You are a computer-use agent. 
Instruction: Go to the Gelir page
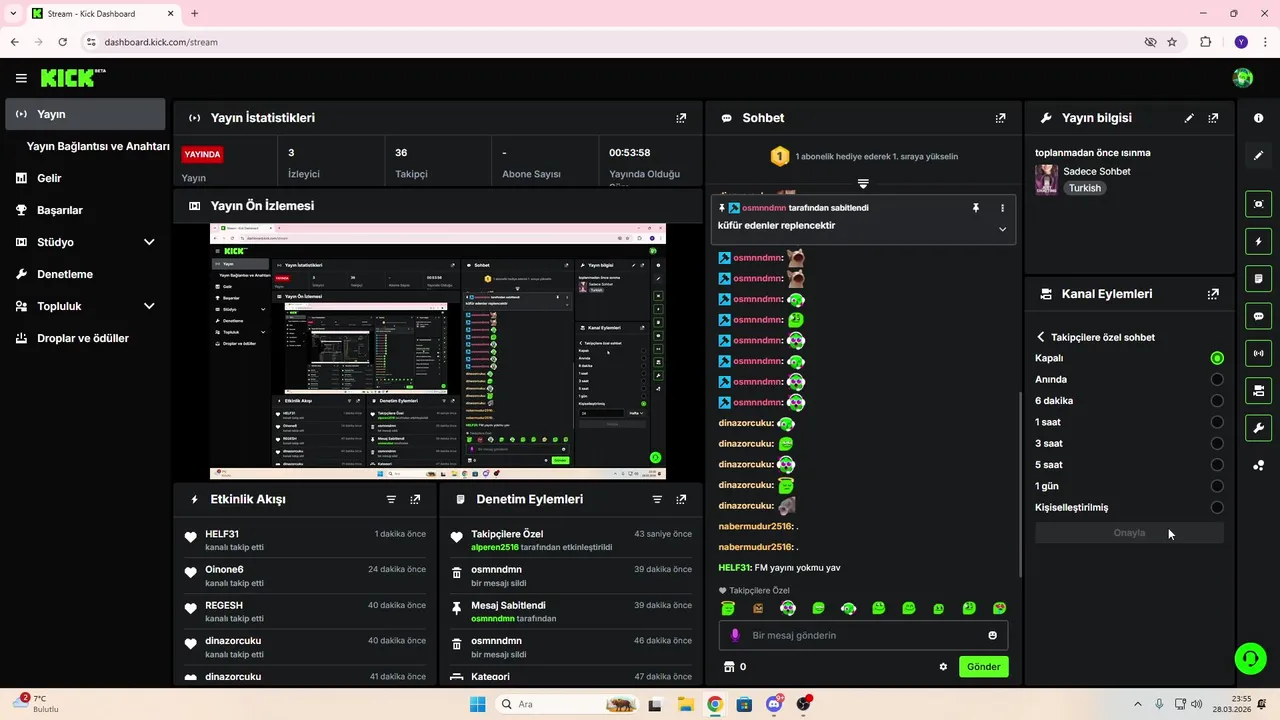coord(85,178)
